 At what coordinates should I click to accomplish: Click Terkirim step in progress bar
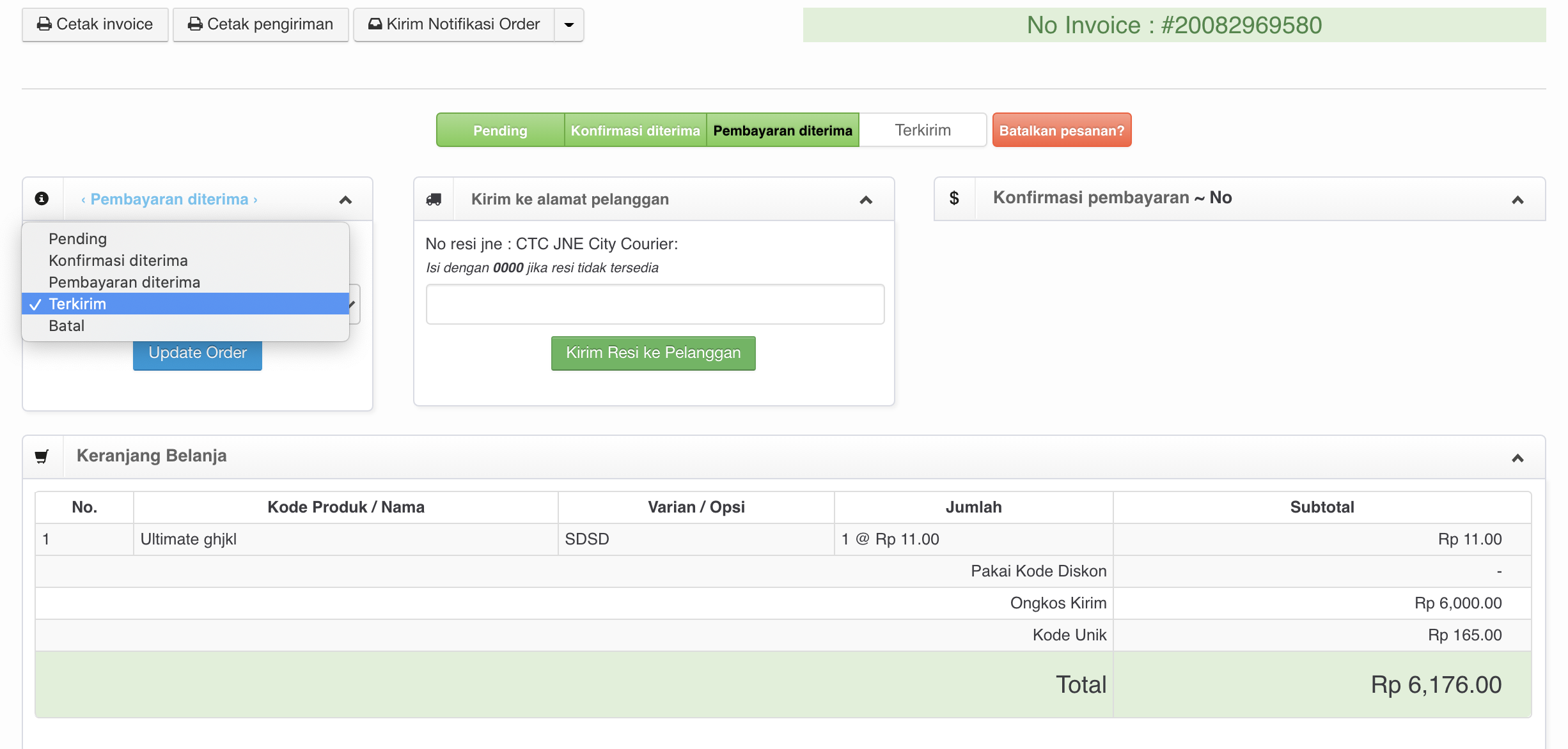(x=922, y=130)
